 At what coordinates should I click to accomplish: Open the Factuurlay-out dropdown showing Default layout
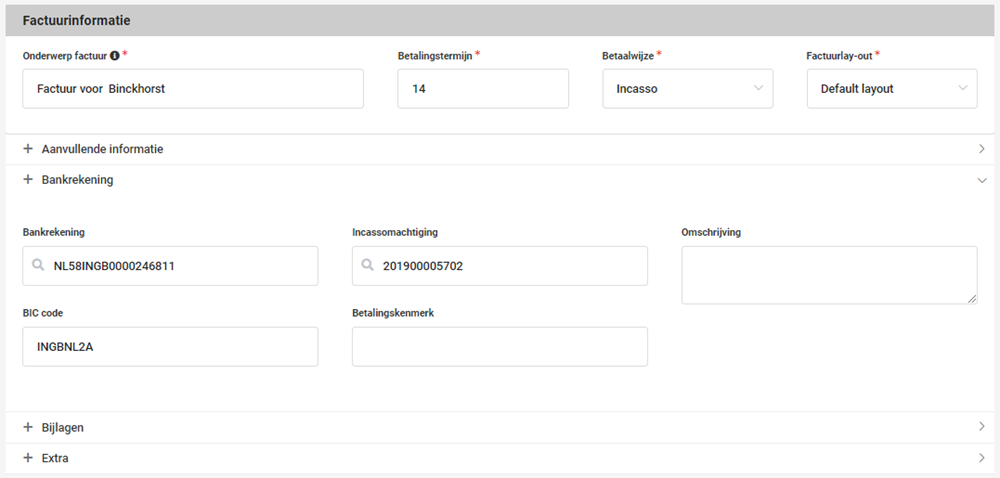(892, 89)
